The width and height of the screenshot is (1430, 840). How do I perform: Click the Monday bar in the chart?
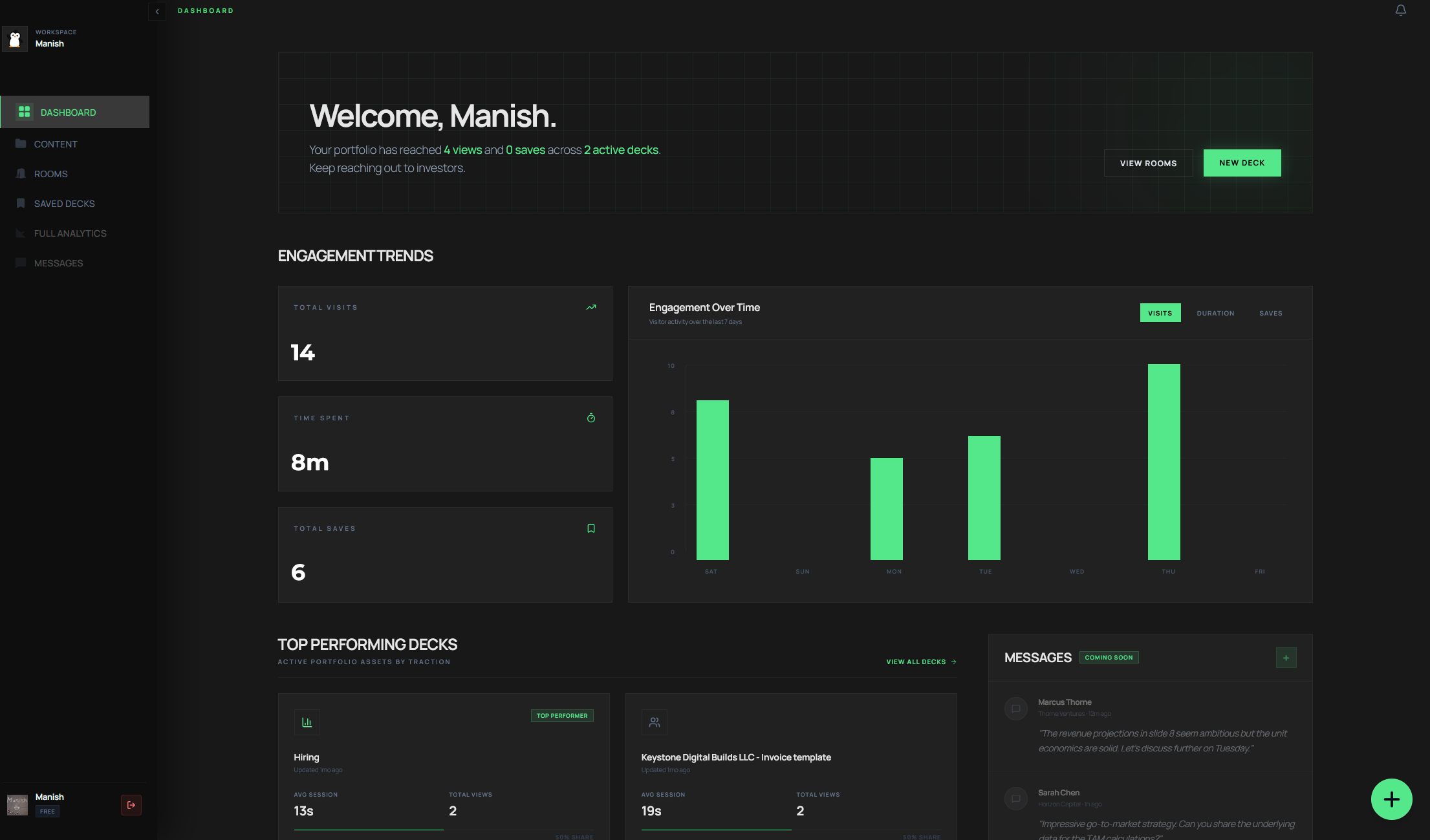[x=887, y=509]
